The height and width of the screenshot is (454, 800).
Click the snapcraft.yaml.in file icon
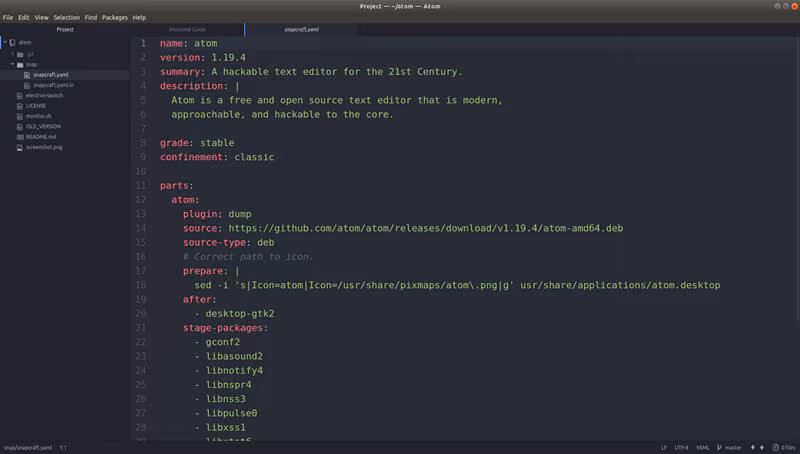(27, 85)
